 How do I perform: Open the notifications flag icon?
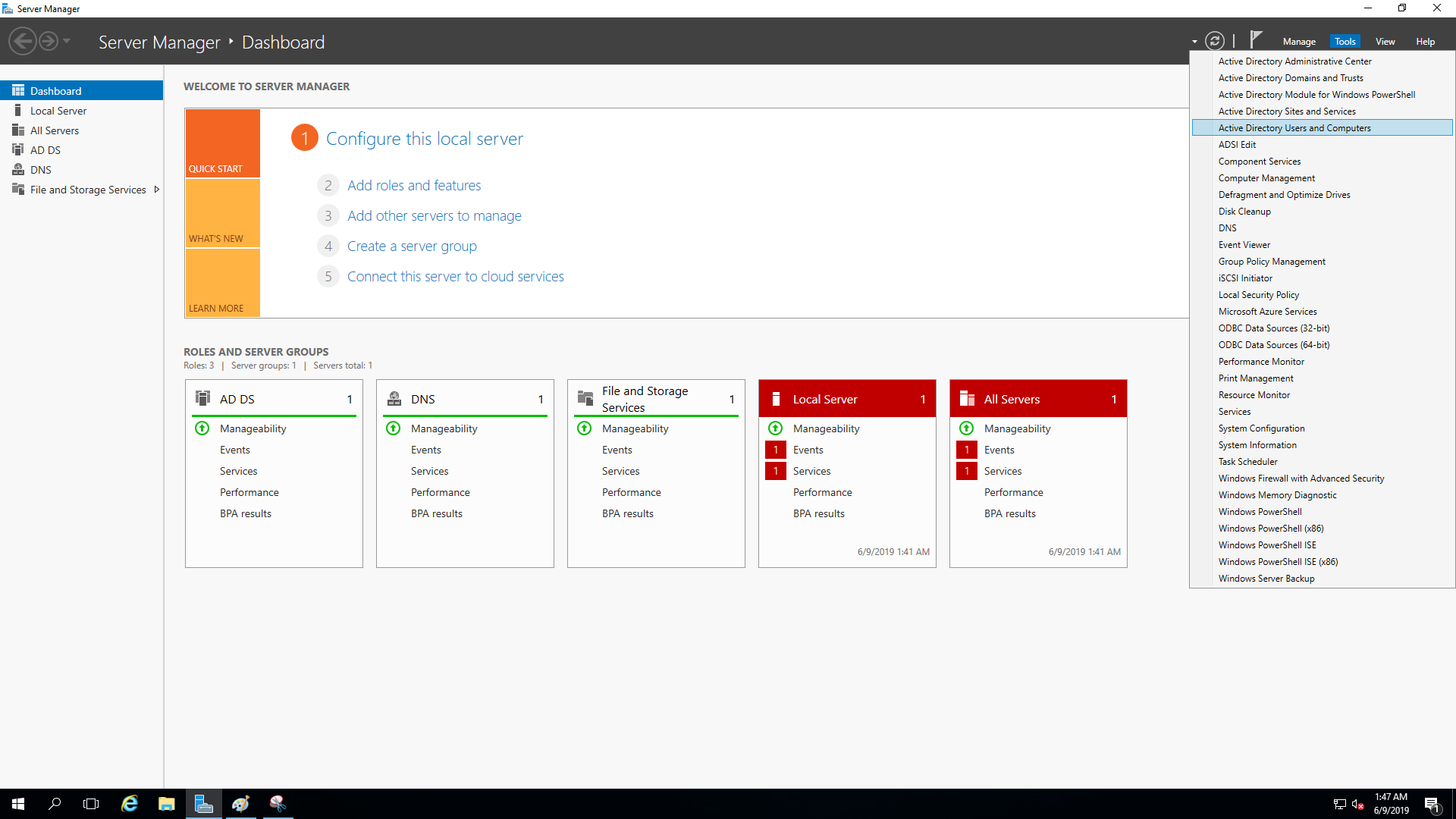coord(1256,39)
